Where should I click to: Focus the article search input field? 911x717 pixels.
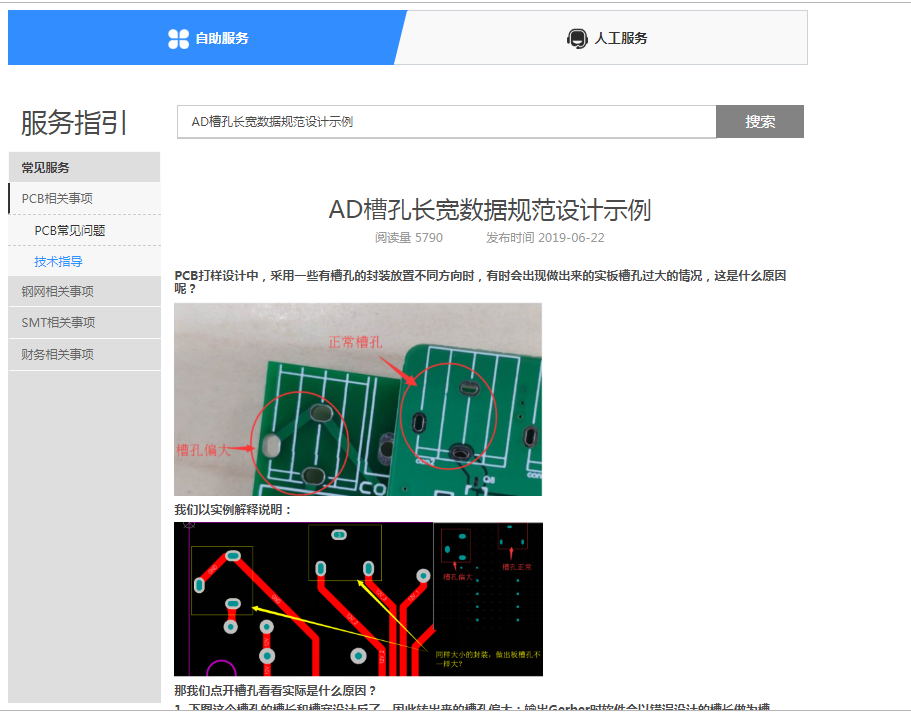click(446, 122)
